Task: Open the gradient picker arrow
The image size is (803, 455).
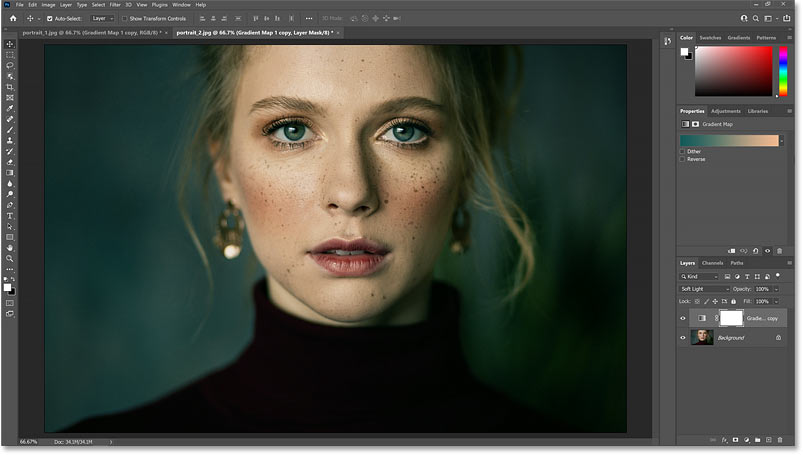Action: [781, 140]
